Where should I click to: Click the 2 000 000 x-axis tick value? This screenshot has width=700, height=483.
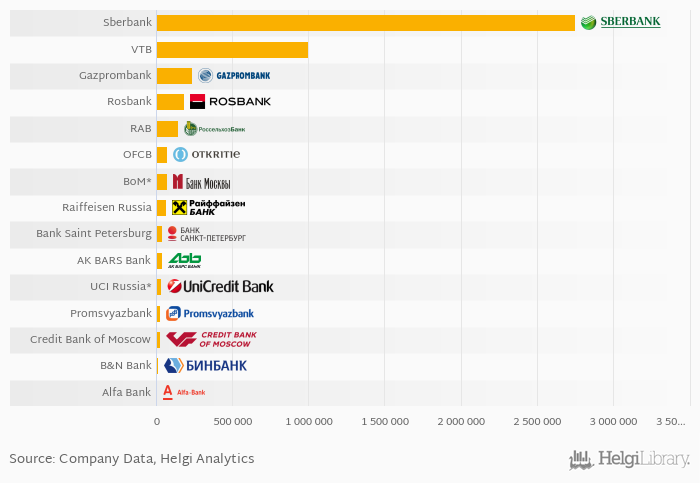461,421
